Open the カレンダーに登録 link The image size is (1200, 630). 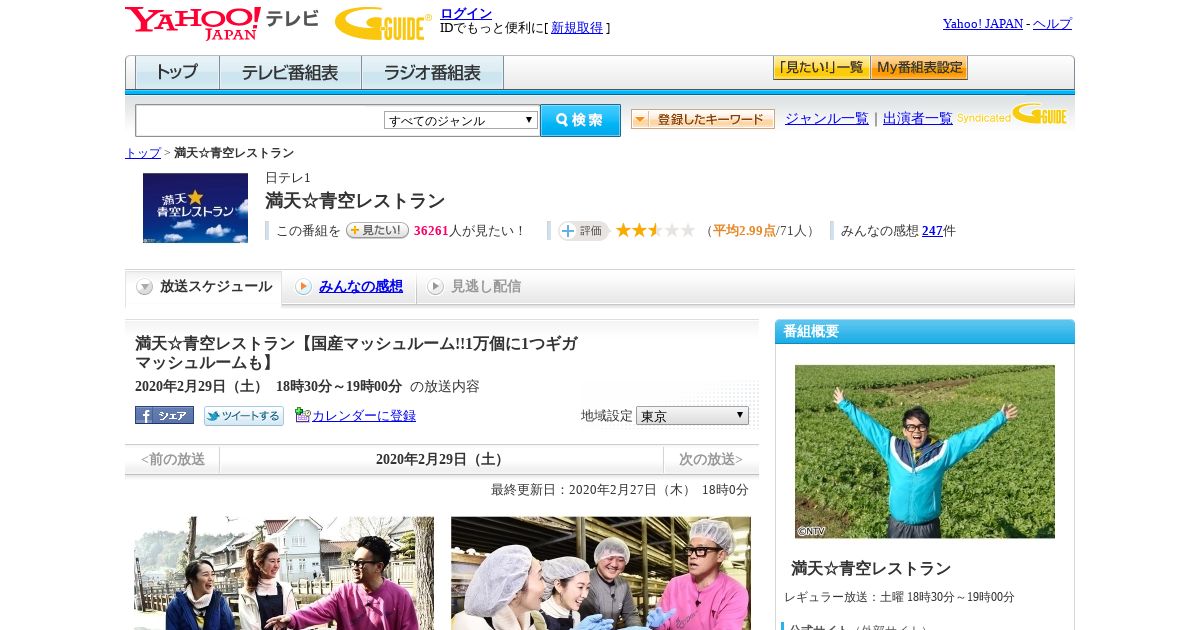coord(364,416)
